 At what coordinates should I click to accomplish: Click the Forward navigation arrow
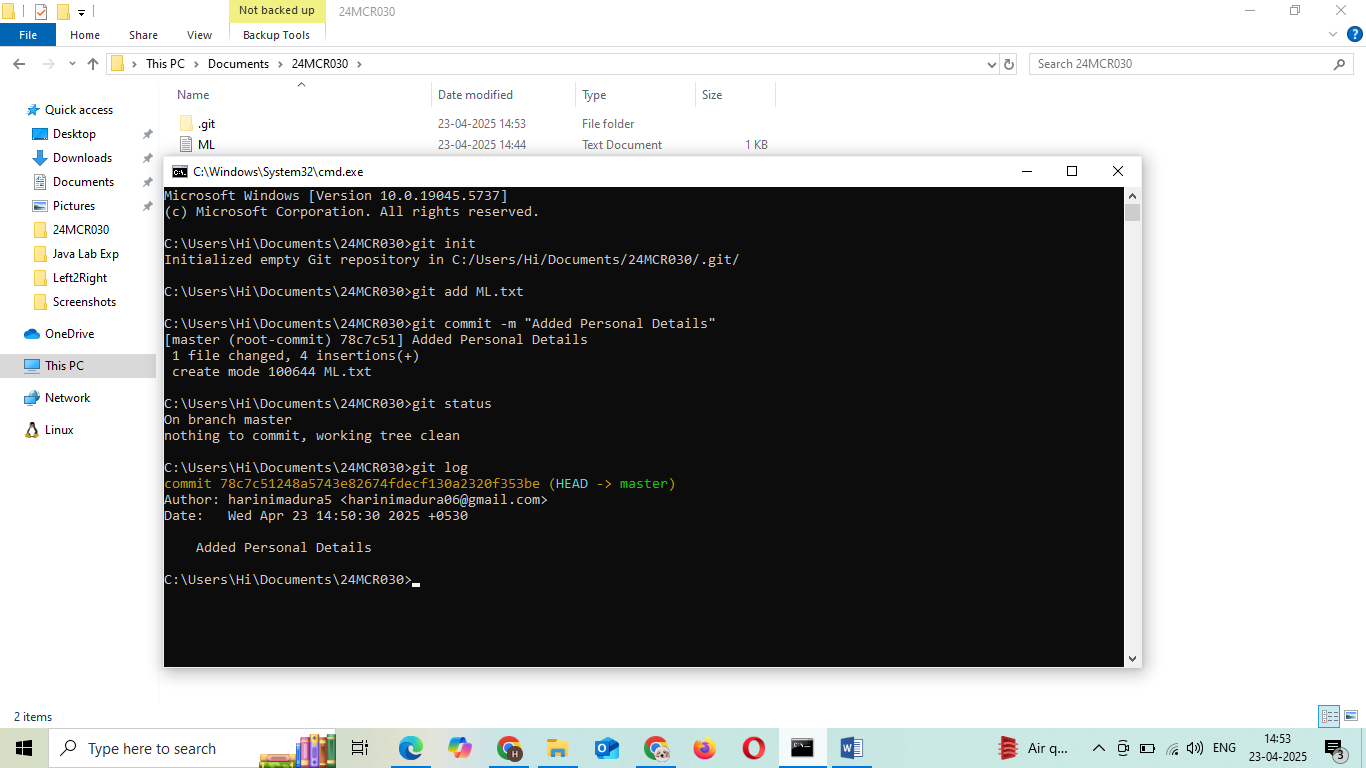pyautogui.click(x=48, y=64)
